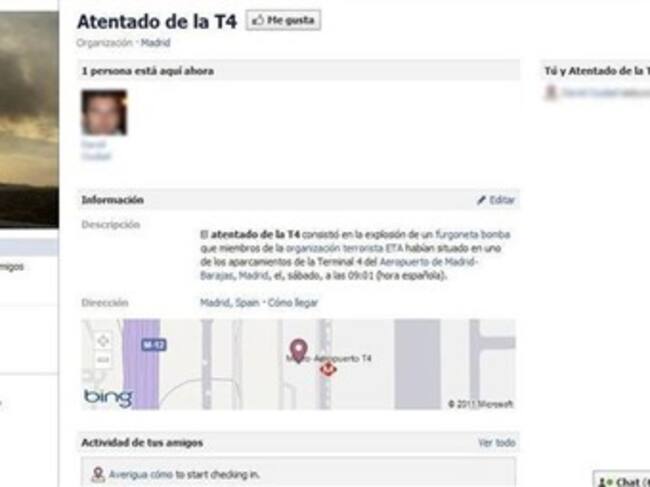The height and width of the screenshot is (487, 650).
Task: Click the map location pin marker
Action: (298, 351)
